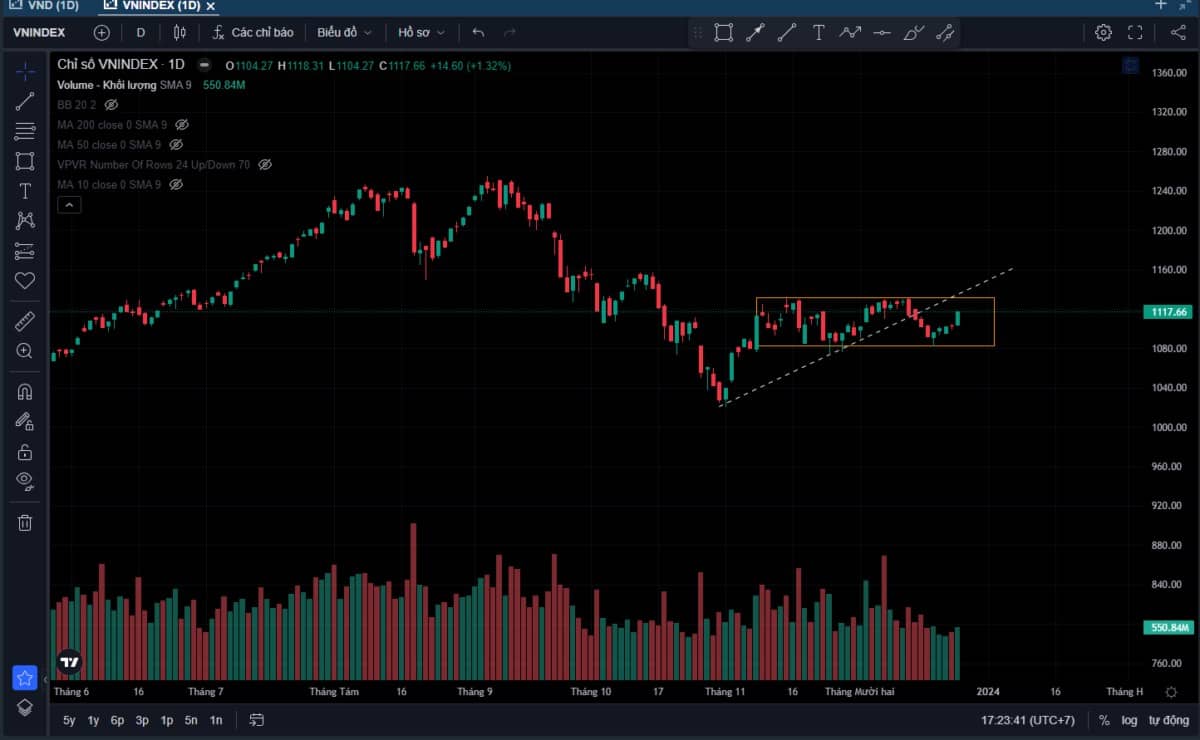Screen dimensions: 1200x740
Task: Click the heart favorites icon in sidebar
Action: (25, 281)
